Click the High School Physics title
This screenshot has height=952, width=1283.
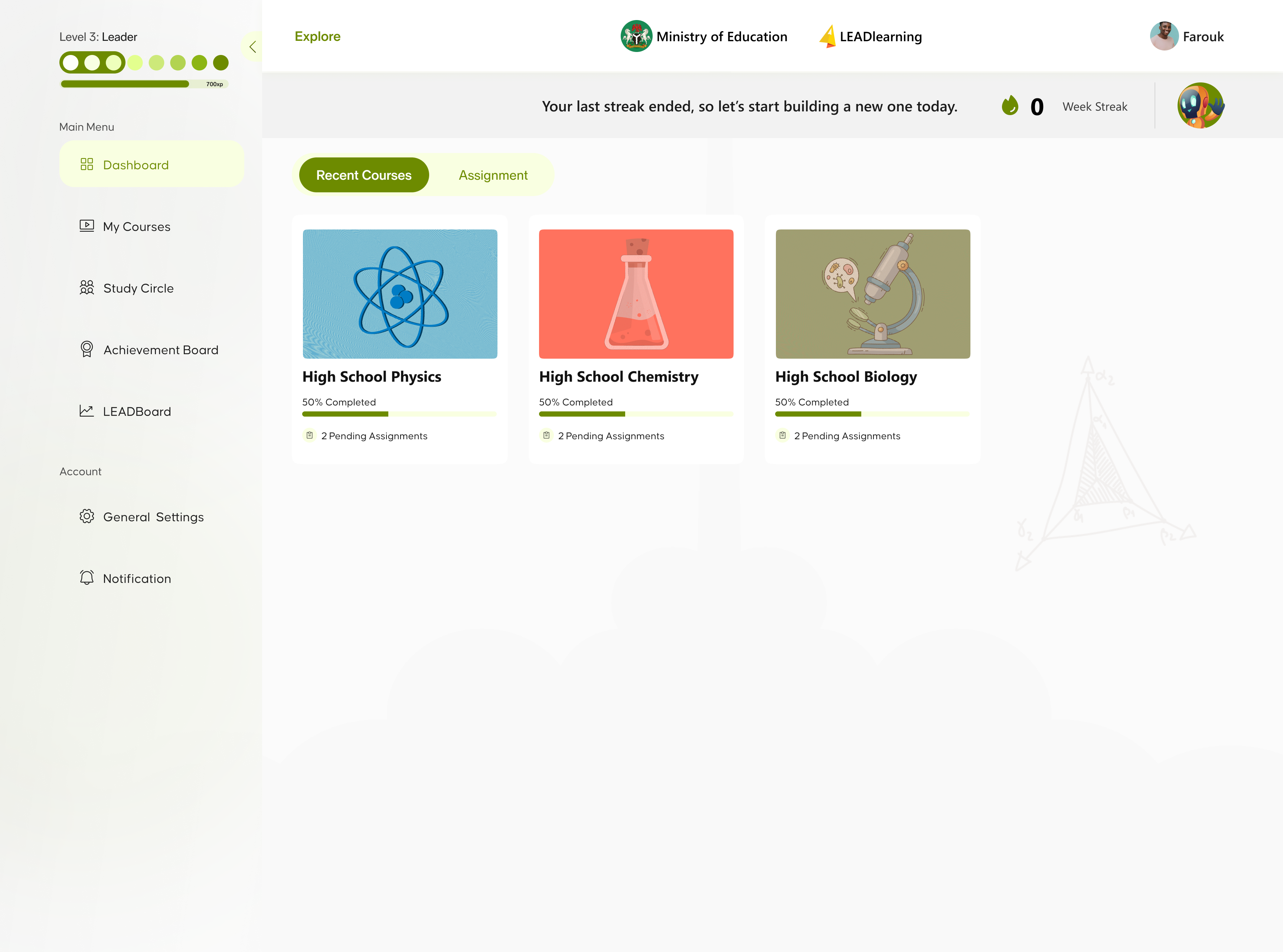pyautogui.click(x=372, y=377)
